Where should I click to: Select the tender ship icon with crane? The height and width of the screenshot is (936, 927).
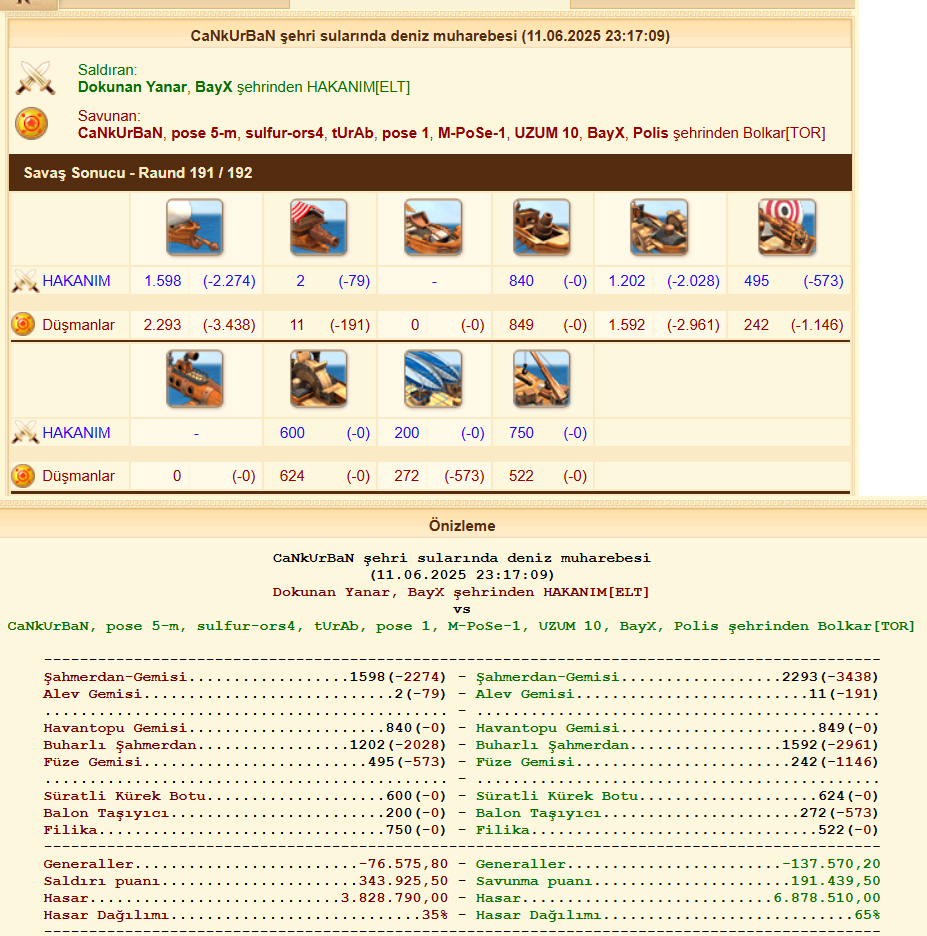pyautogui.click(x=541, y=378)
